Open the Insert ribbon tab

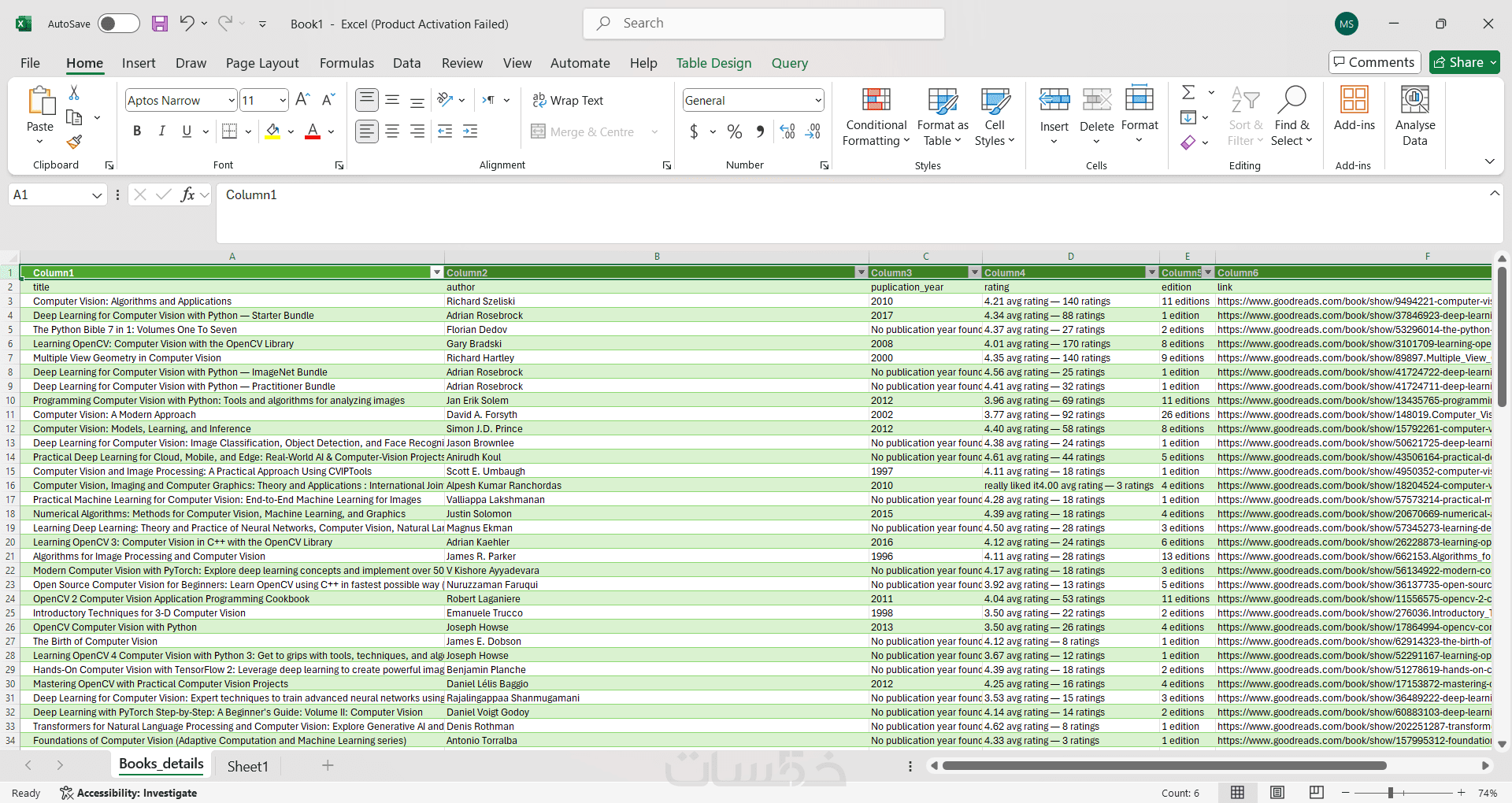click(x=139, y=63)
